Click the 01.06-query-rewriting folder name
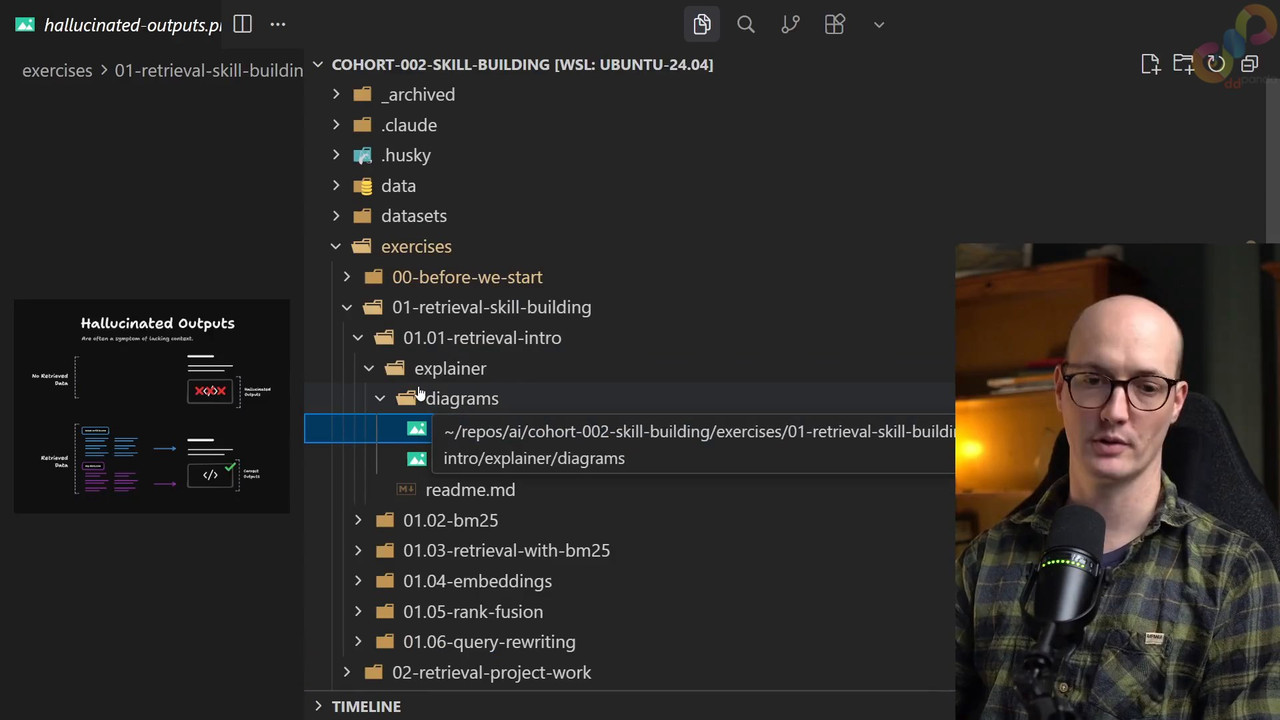 tap(489, 642)
